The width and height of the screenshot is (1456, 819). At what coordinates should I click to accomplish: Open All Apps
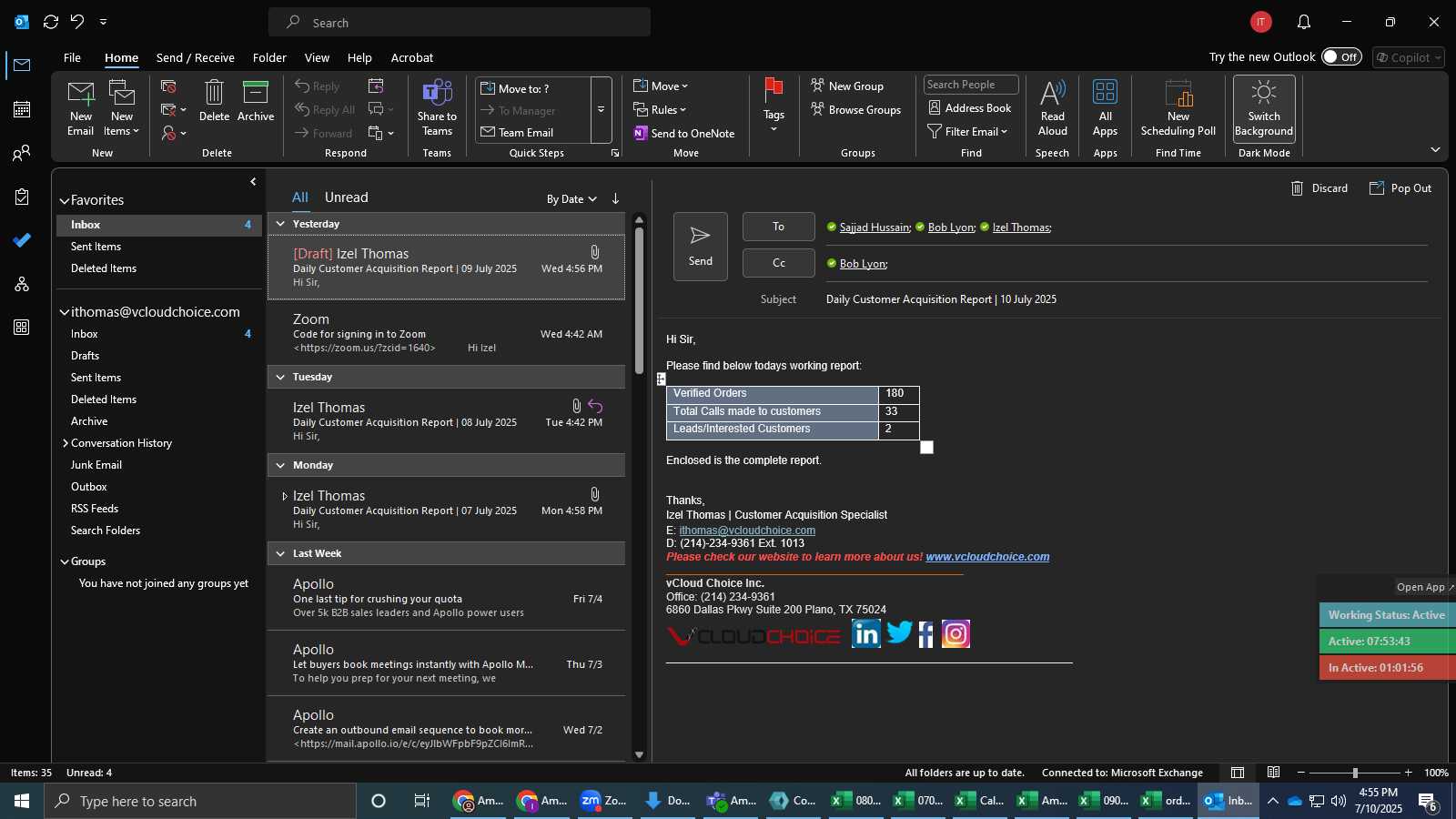click(1105, 108)
